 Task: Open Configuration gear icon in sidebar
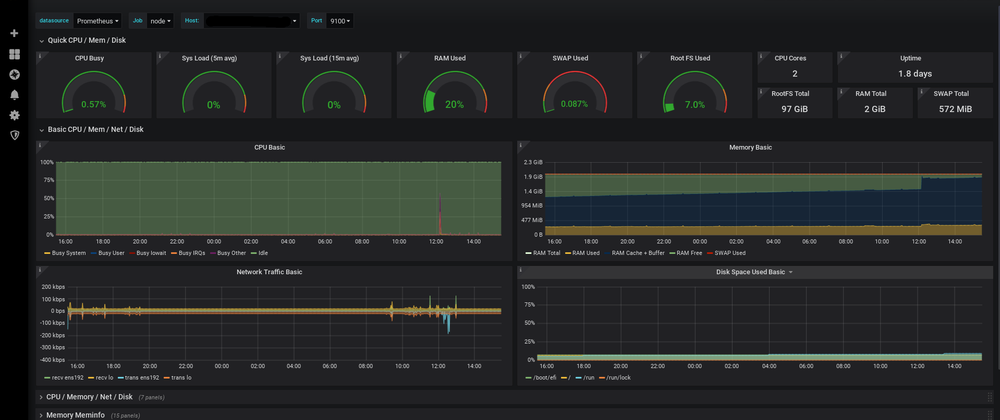(x=14, y=114)
